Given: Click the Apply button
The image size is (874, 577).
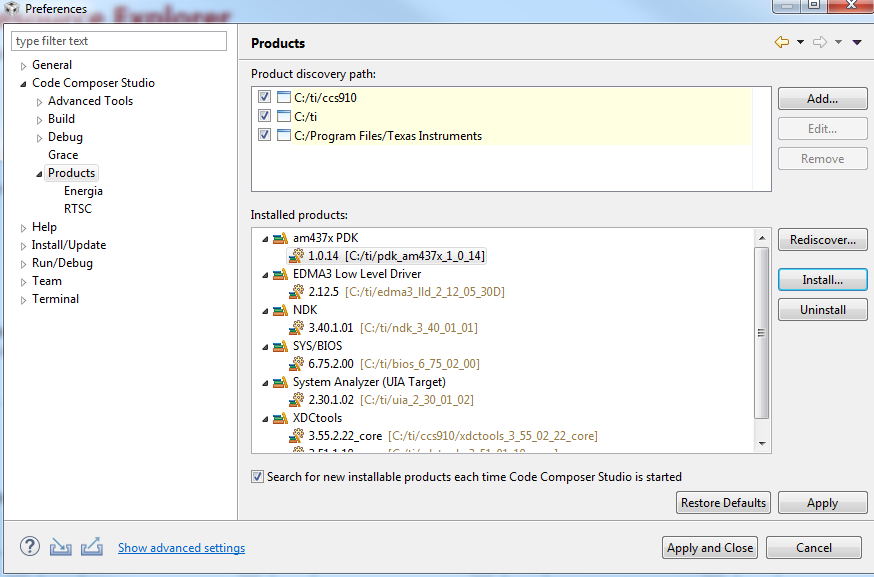Looking at the screenshot, I should [823, 503].
